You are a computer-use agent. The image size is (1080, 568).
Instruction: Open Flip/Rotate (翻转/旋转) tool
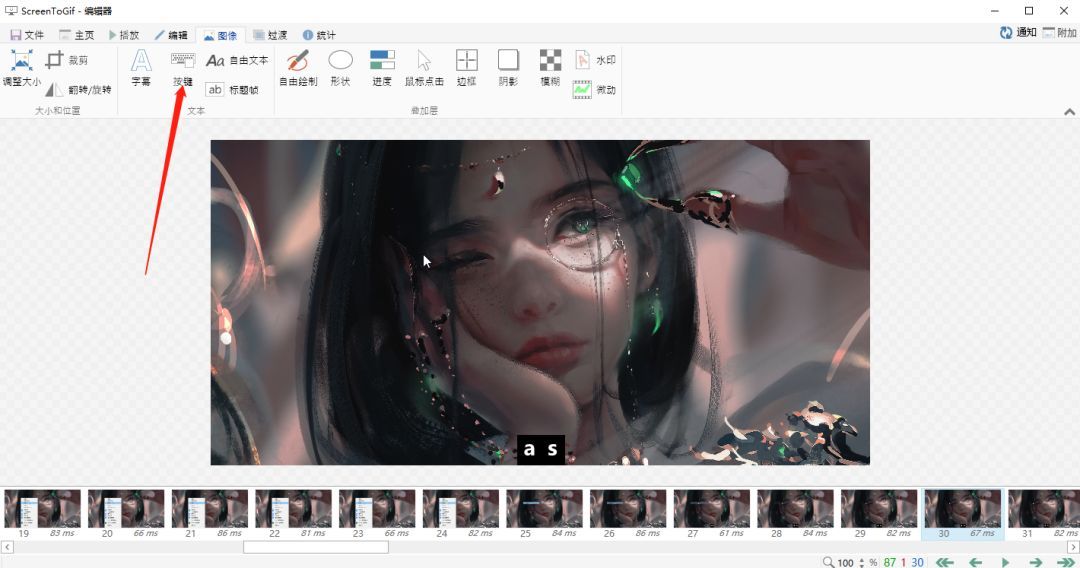pyautogui.click(x=78, y=90)
